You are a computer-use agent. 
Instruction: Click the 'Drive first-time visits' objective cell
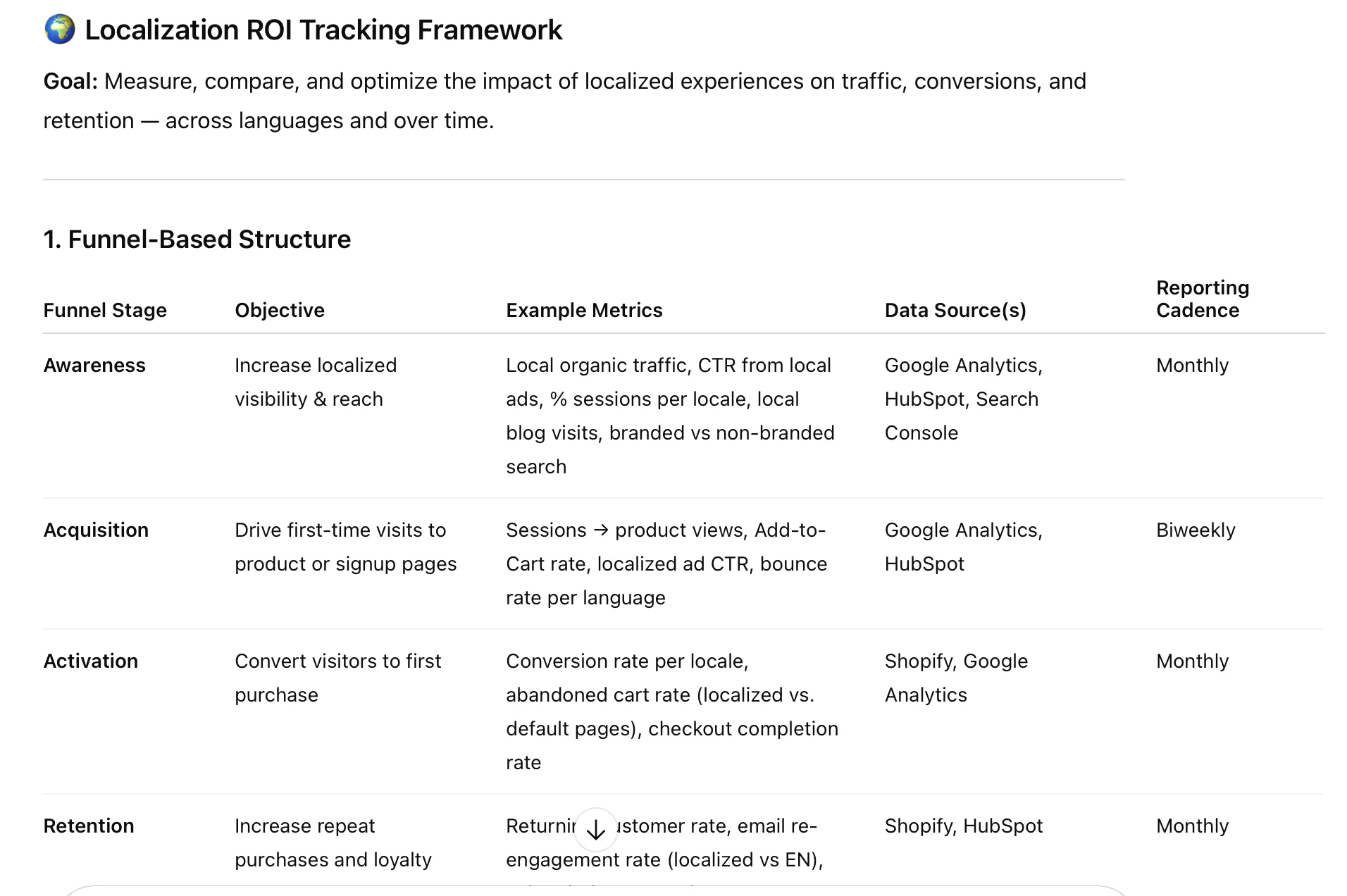(345, 547)
